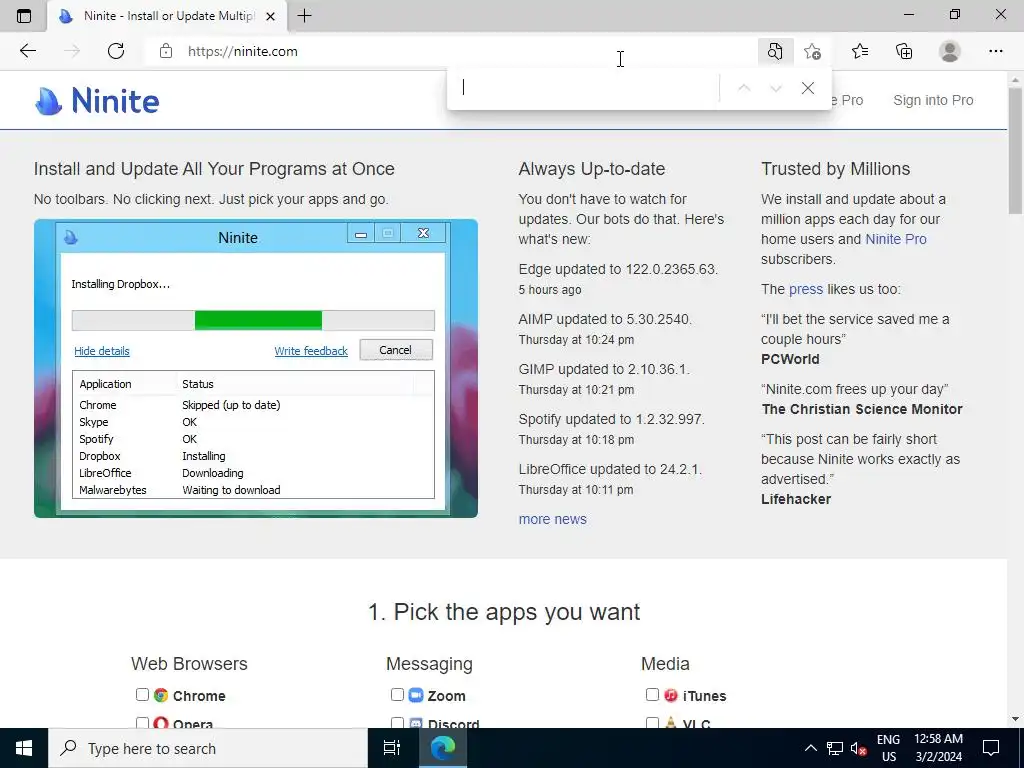Open the vertical tabs button
This screenshot has width=1024, height=768.
[x=24, y=16]
